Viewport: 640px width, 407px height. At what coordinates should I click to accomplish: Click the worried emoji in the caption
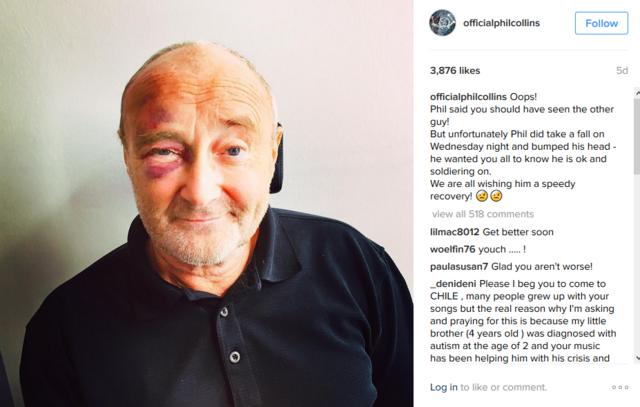coord(482,196)
